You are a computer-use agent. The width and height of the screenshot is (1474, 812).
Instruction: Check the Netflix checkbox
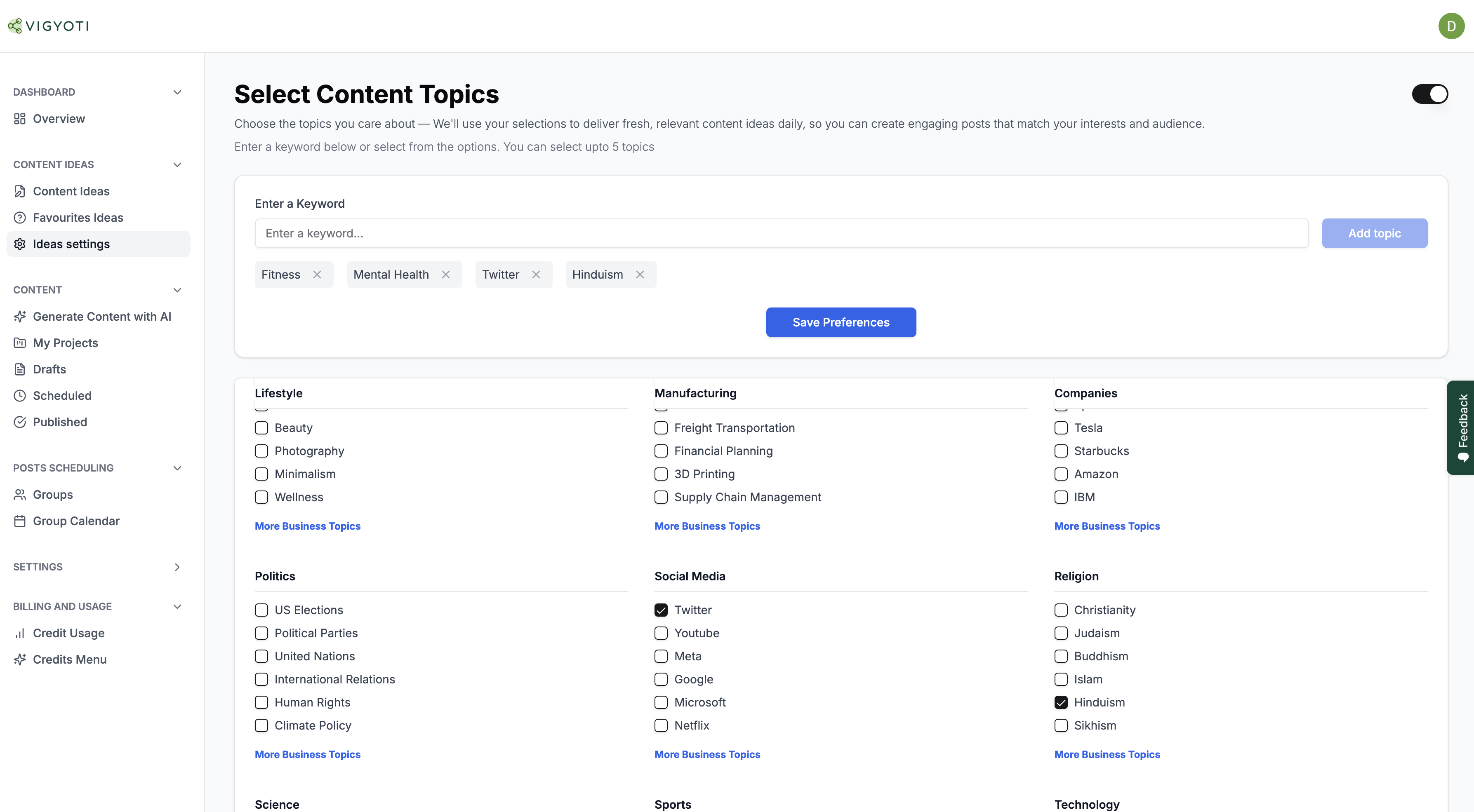pos(661,725)
